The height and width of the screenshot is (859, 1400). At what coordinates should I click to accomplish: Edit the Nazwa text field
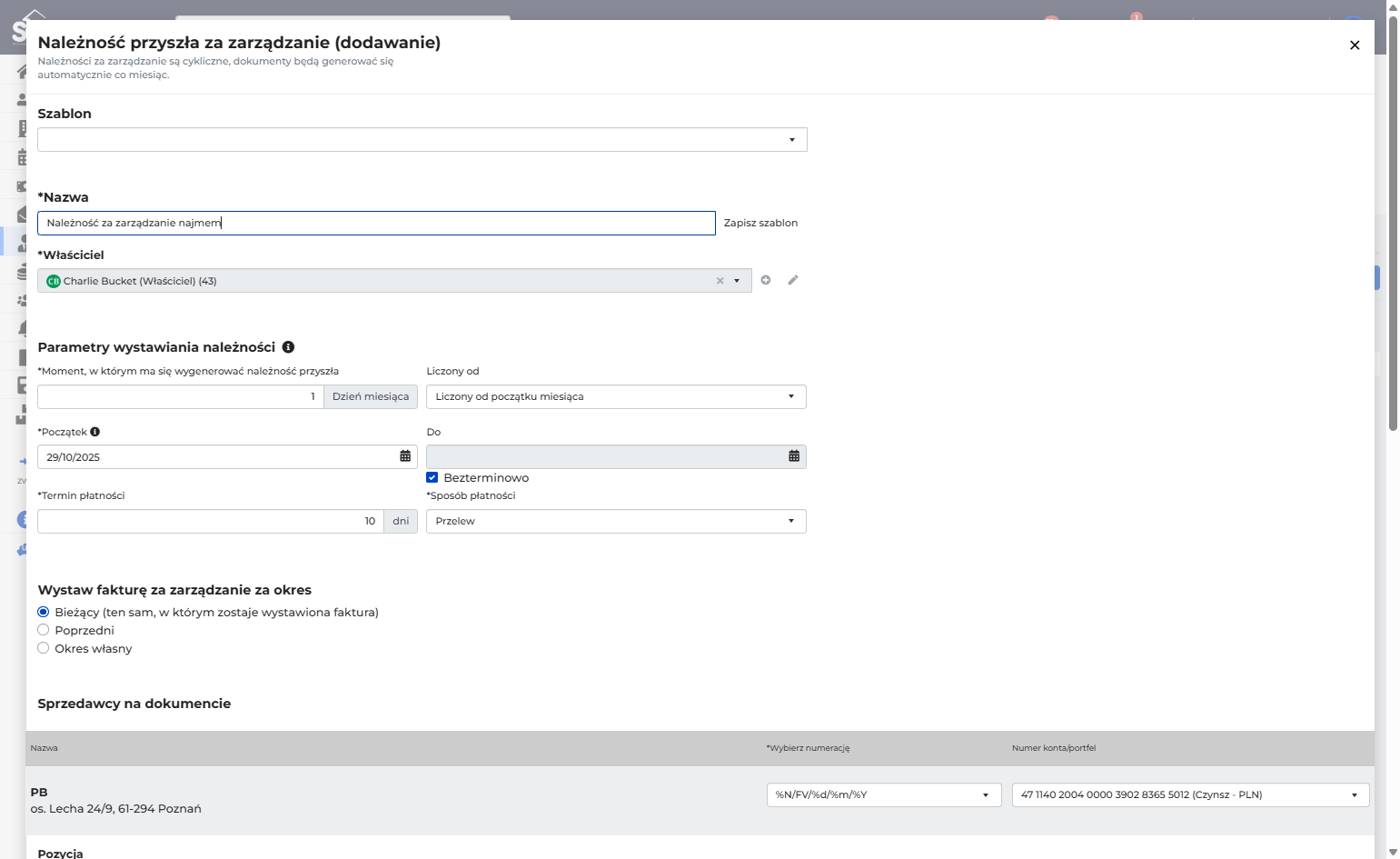376,224
